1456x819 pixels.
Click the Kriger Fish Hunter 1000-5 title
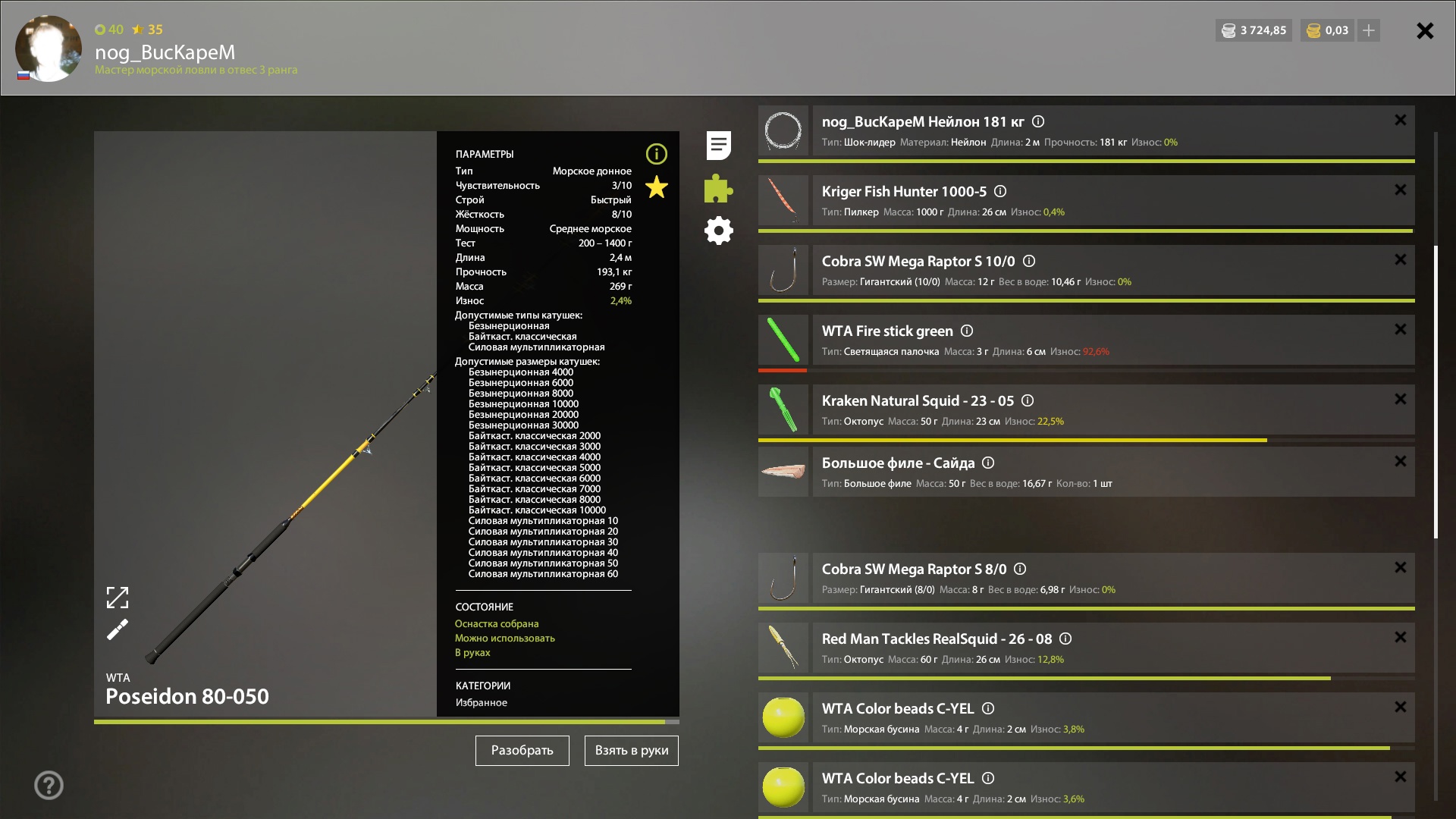pos(904,191)
